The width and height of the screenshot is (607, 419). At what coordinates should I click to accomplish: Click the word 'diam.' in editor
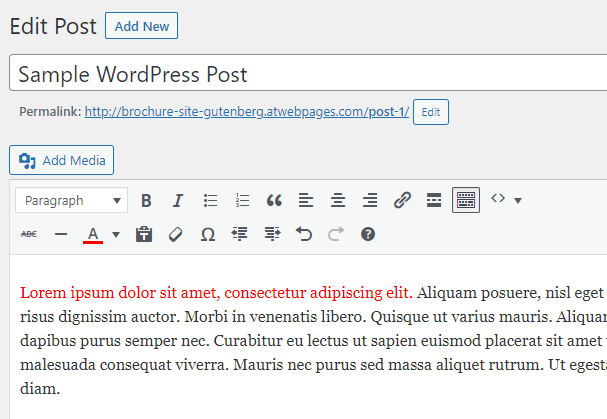click(40, 388)
